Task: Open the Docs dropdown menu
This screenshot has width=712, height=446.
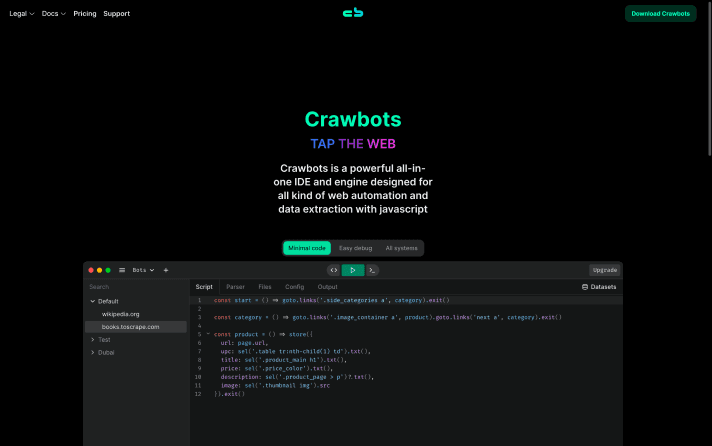Action: 54,14
